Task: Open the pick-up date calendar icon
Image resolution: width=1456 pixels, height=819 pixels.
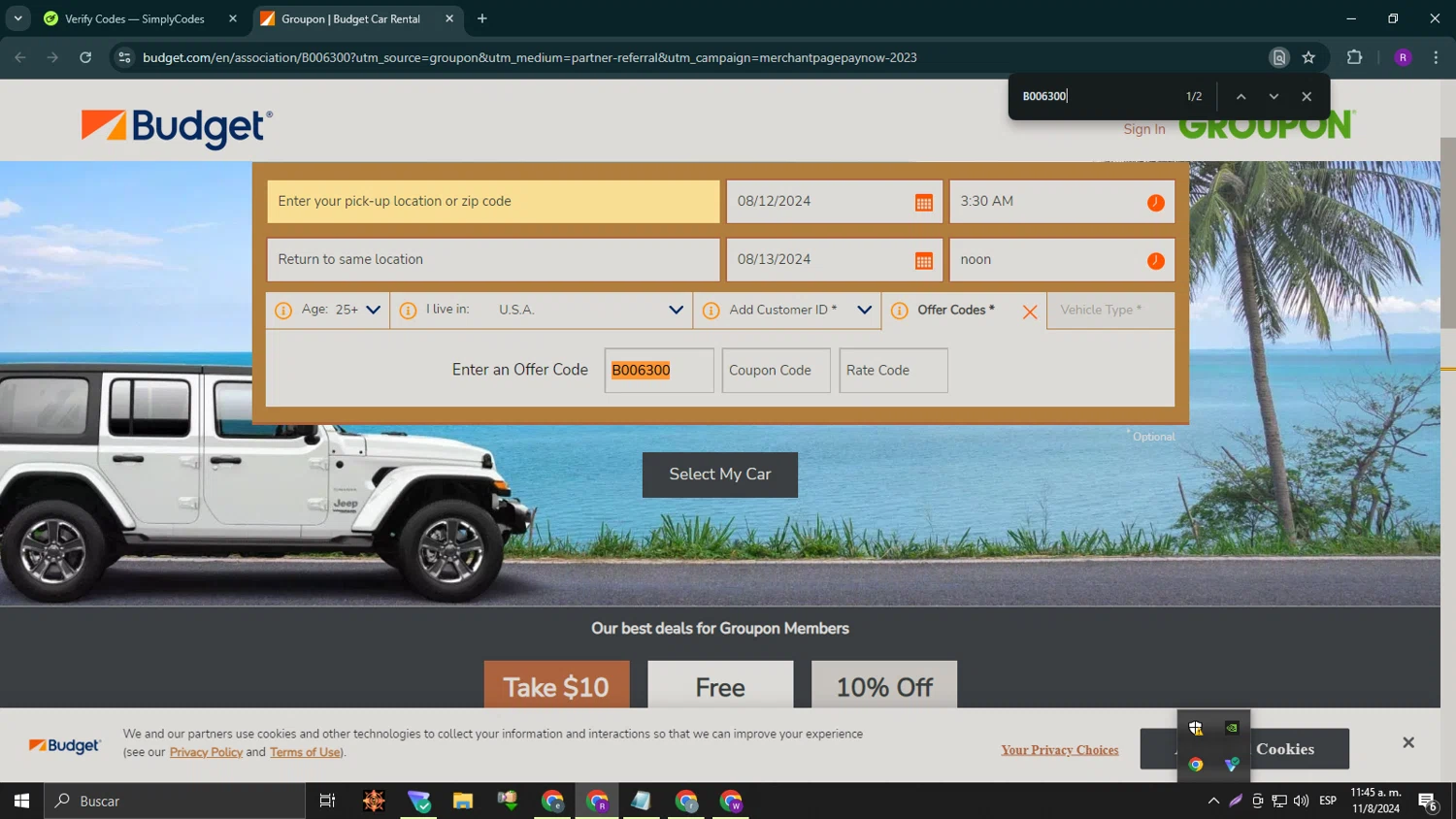Action: click(923, 202)
